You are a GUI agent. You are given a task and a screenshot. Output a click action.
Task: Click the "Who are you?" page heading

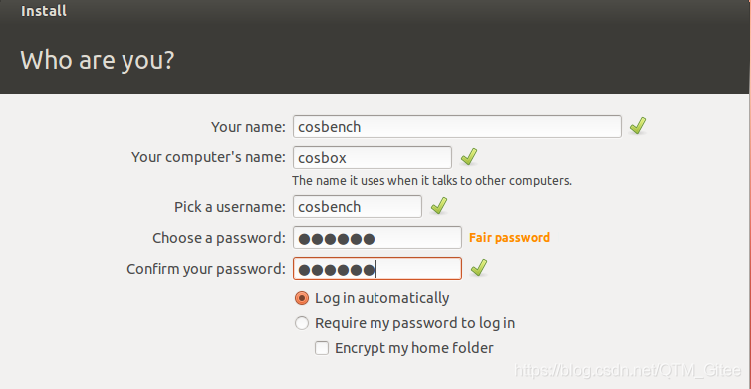[x=97, y=61]
